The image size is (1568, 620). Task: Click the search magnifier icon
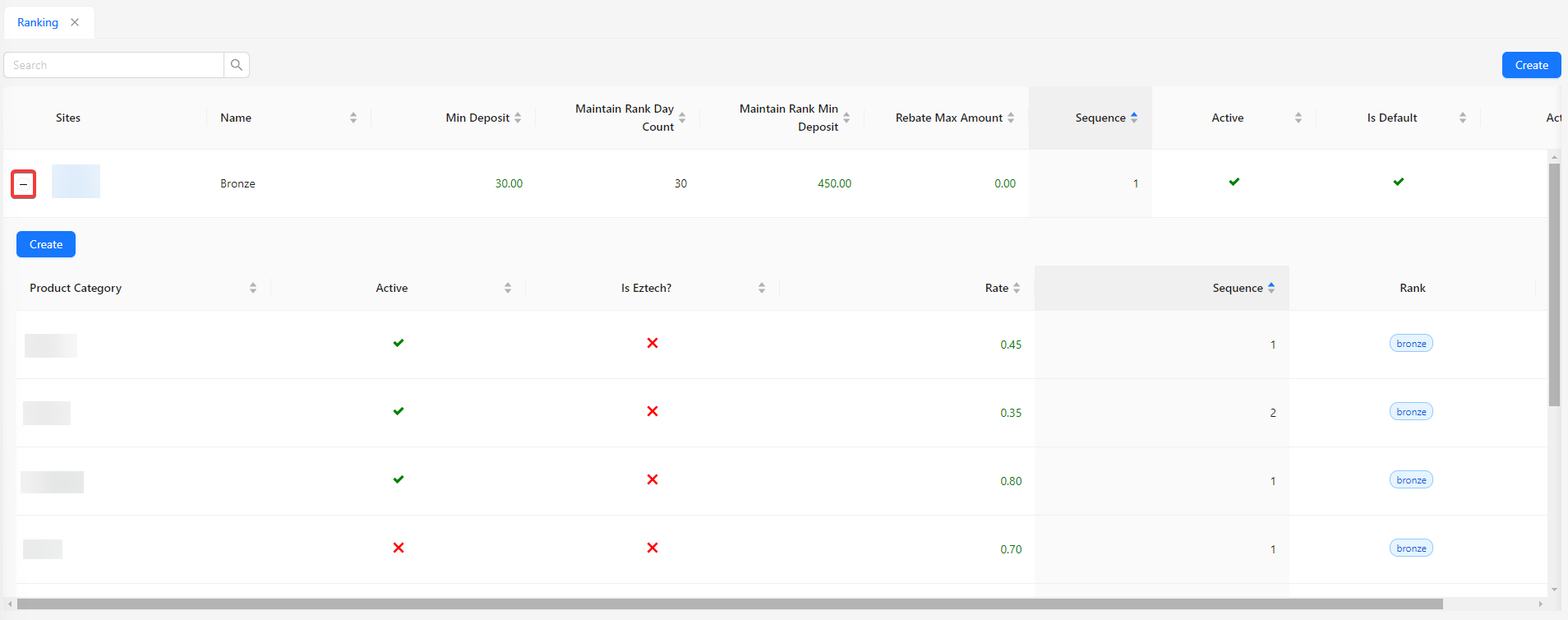coord(237,65)
